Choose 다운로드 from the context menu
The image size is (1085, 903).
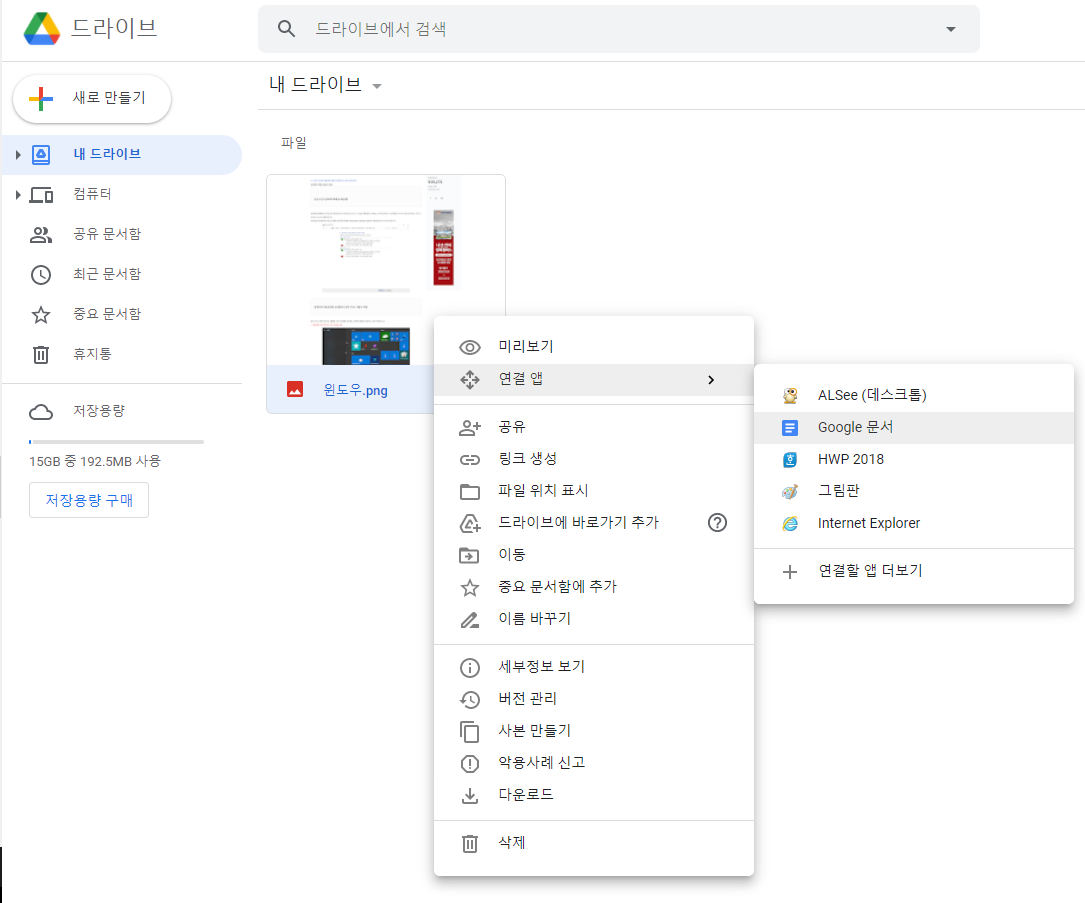click(594, 794)
